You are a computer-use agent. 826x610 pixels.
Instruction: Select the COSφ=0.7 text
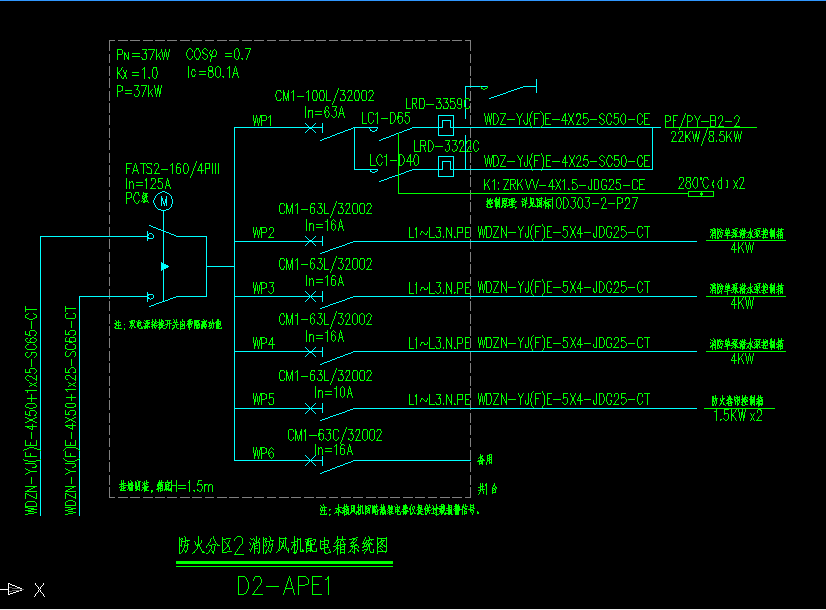(219, 54)
